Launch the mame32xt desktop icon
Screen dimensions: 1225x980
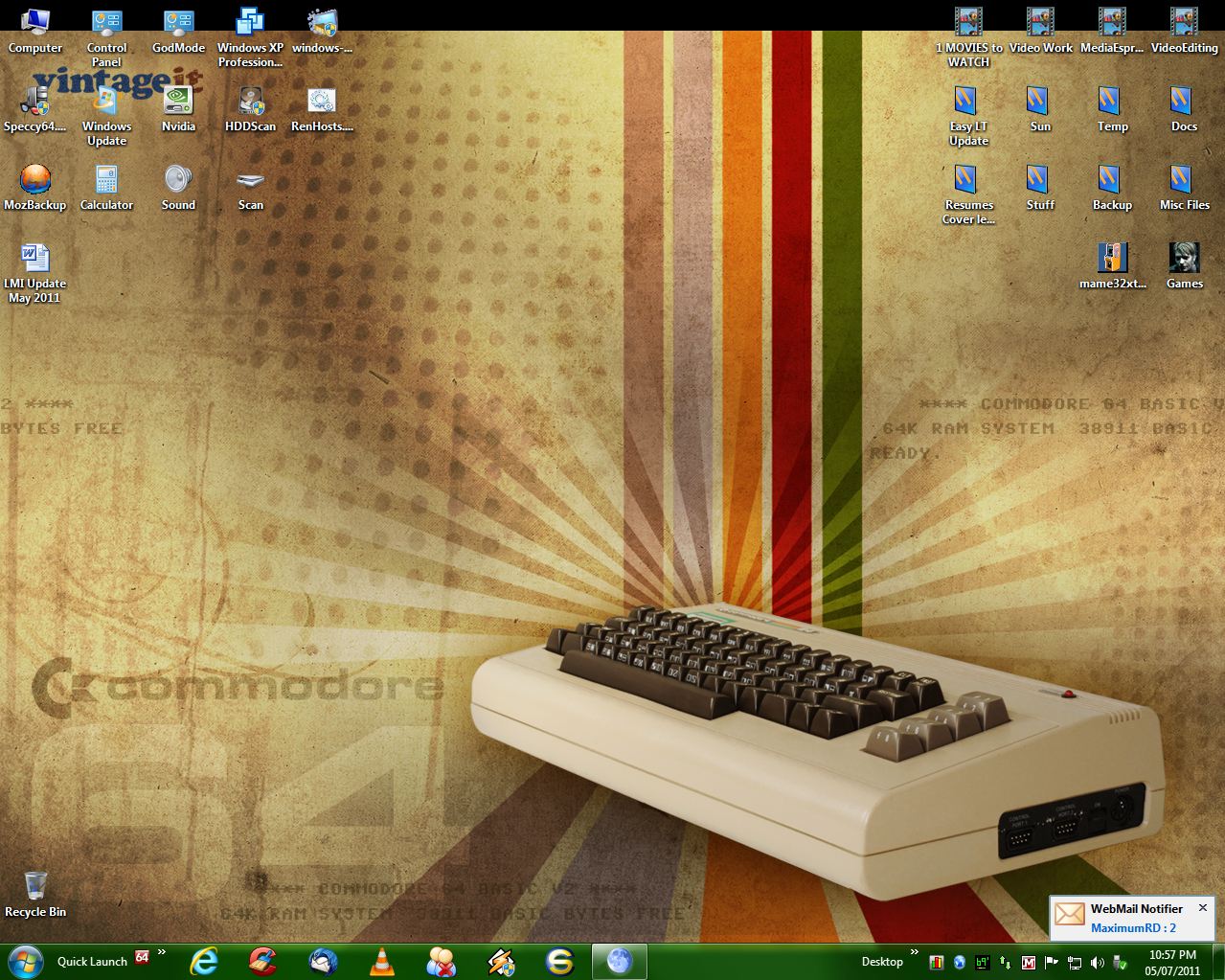pos(1112,267)
